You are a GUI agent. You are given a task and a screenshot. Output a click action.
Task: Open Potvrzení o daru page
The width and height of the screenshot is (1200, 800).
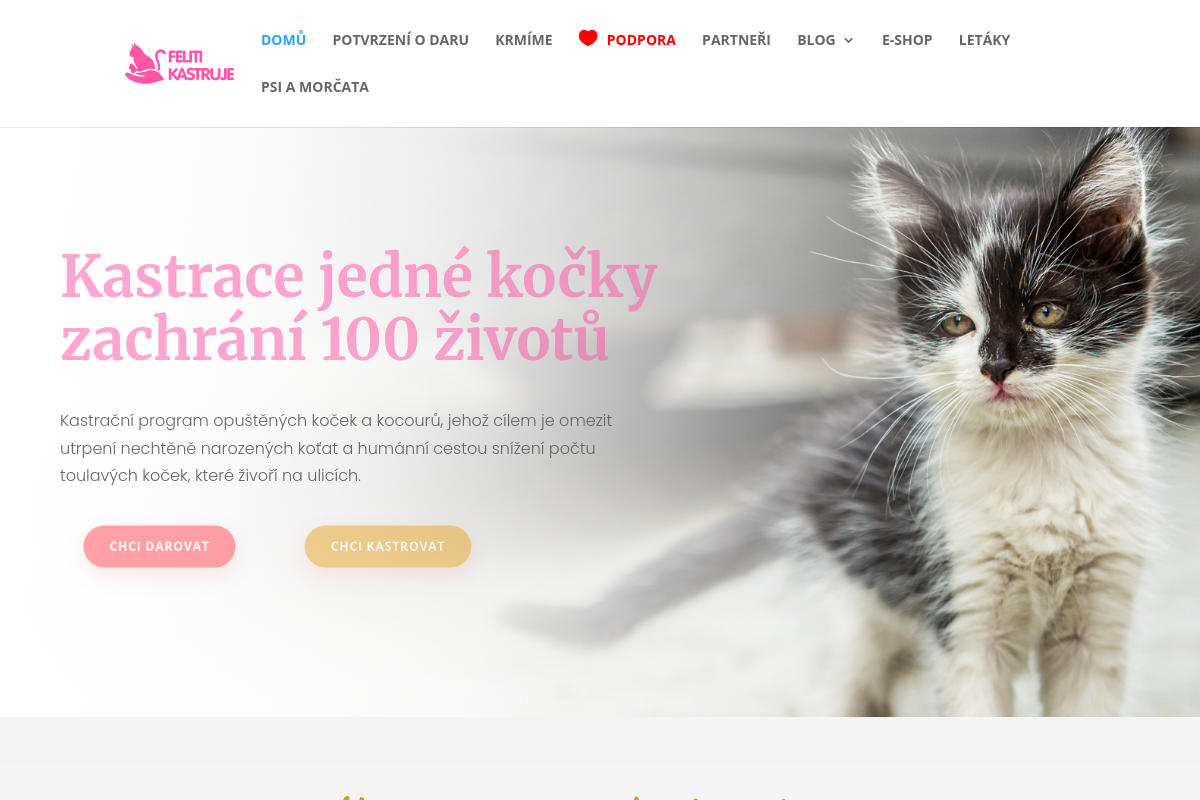pos(400,40)
